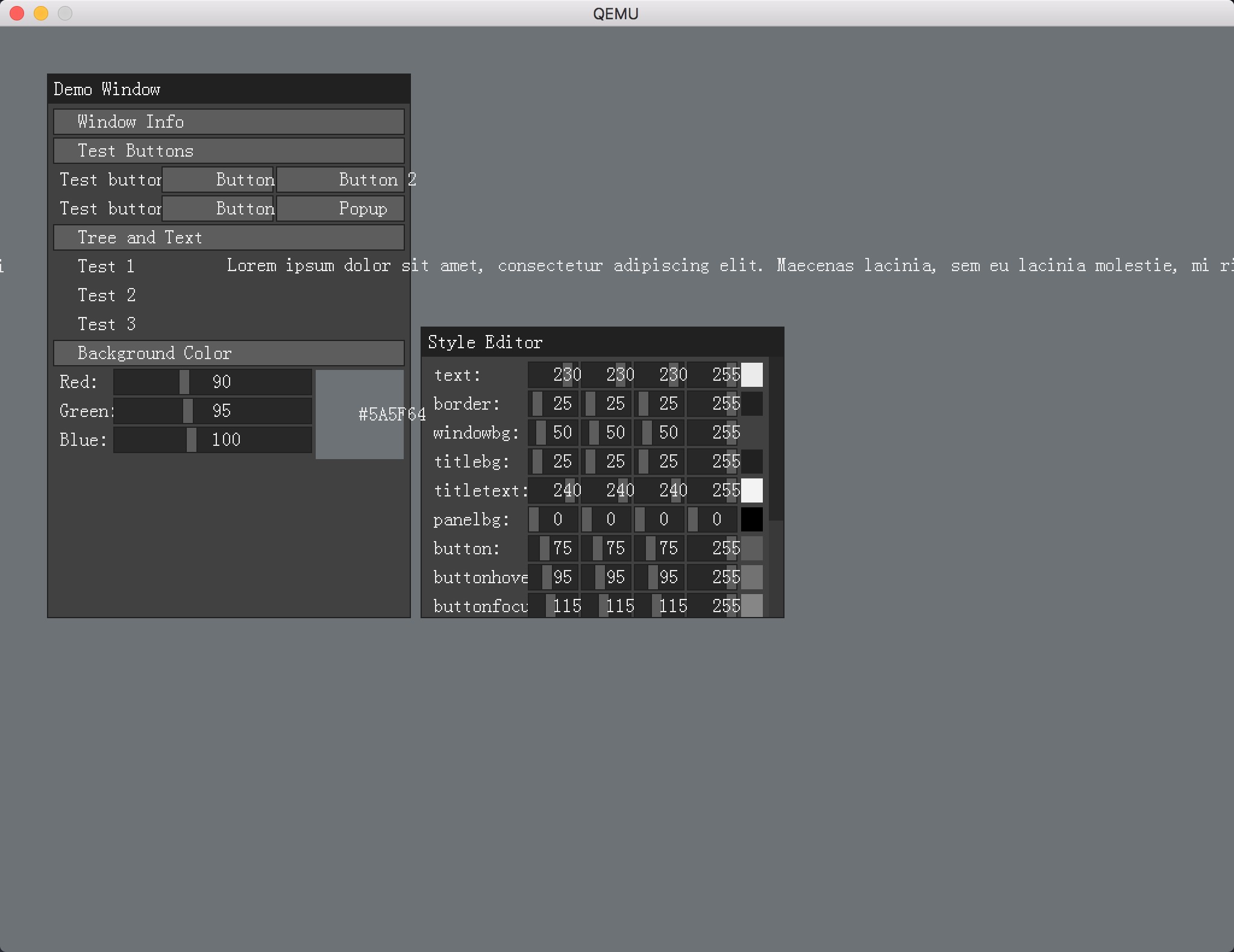
Task: Expand the Test 2 tree node
Action: coord(105,295)
